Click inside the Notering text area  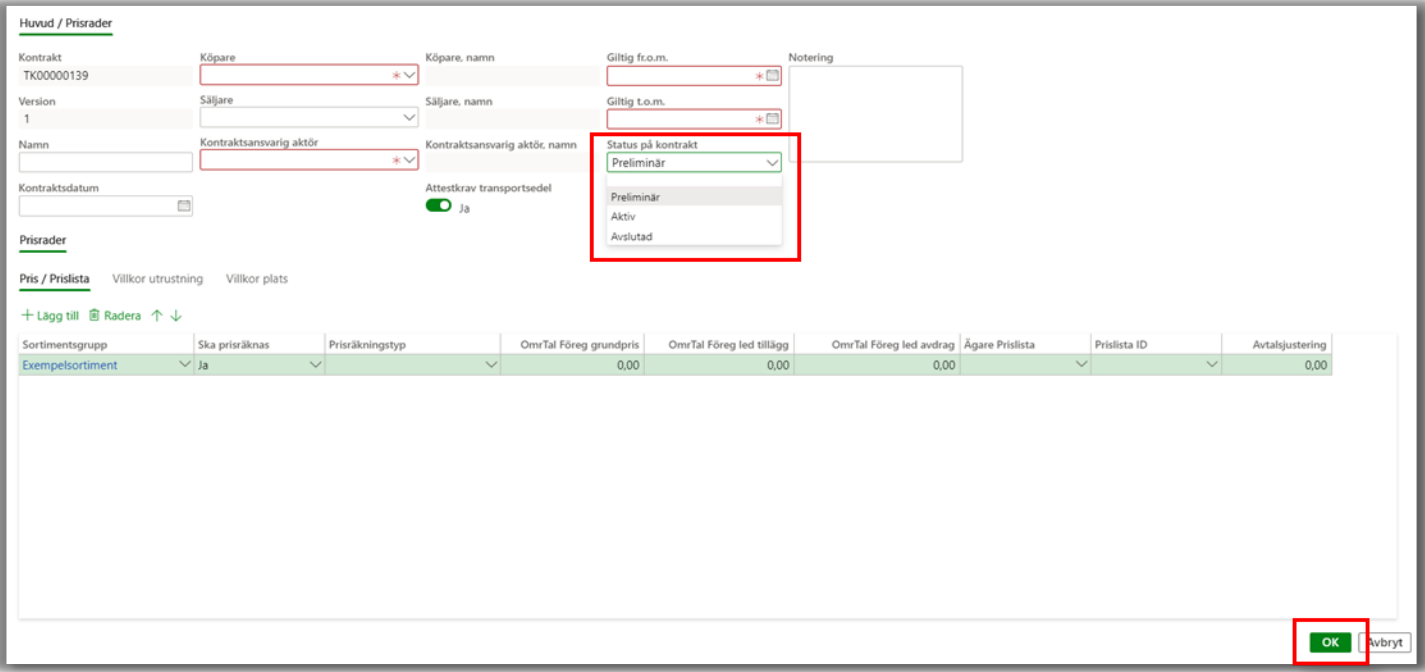tap(875, 114)
